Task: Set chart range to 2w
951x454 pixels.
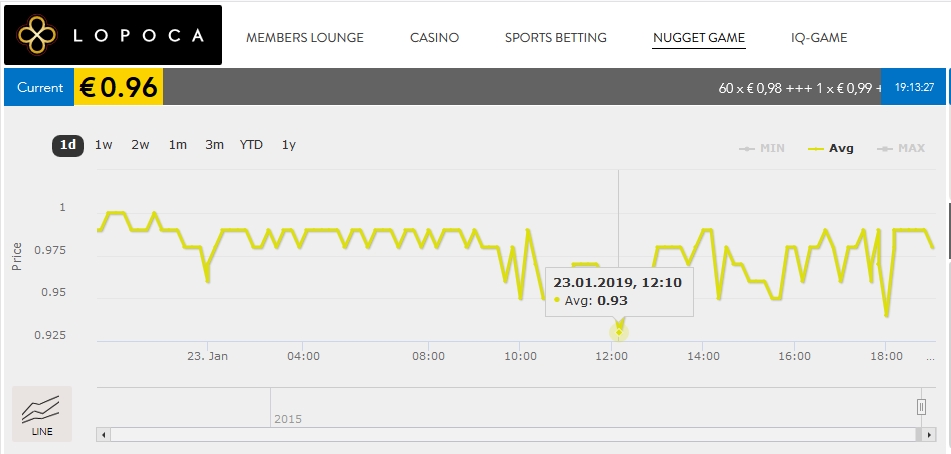Action: point(140,145)
